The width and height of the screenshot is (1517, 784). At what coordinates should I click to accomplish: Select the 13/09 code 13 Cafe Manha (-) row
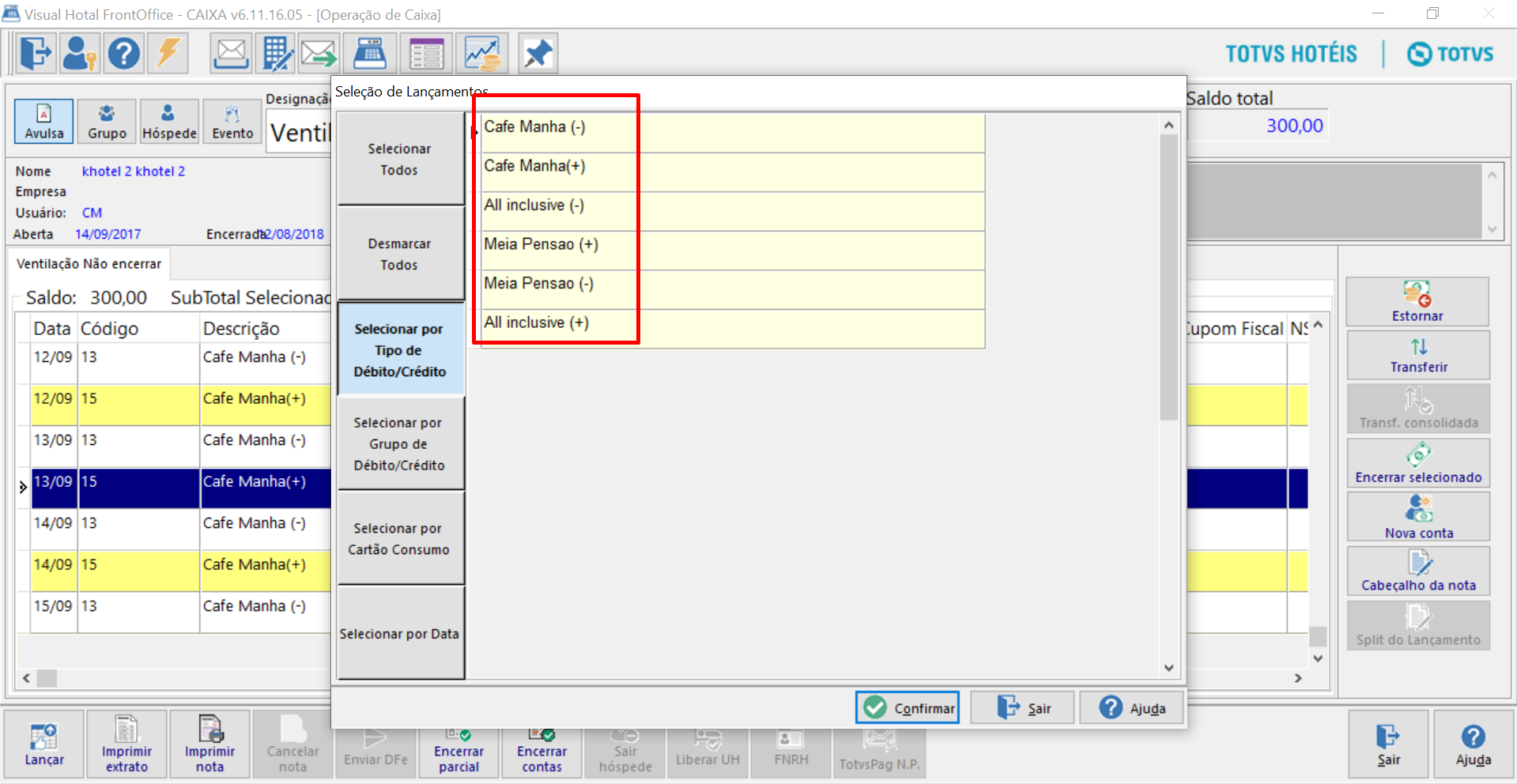pos(181,447)
